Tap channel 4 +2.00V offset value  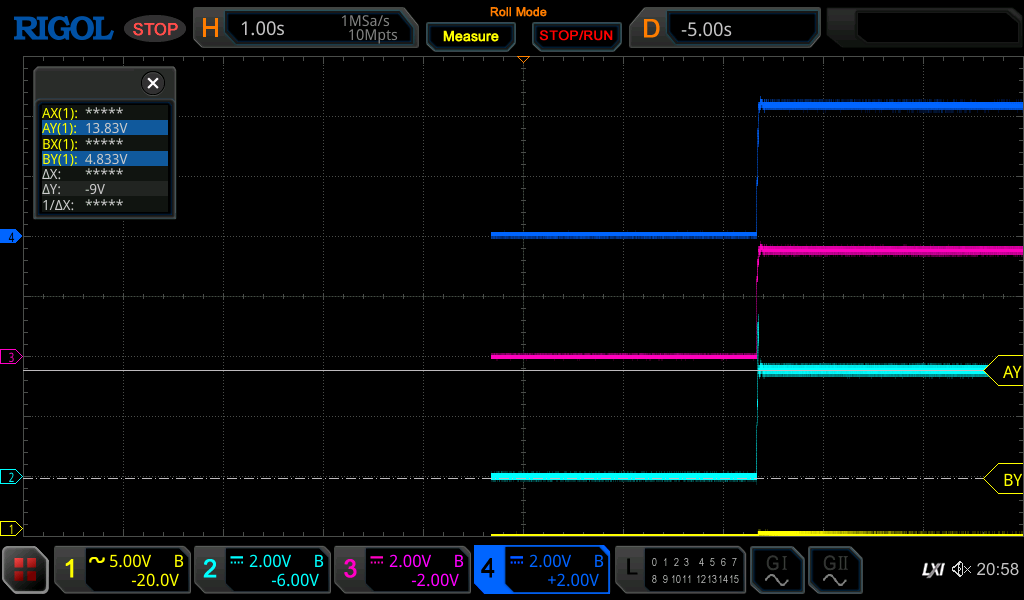[573, 580]
